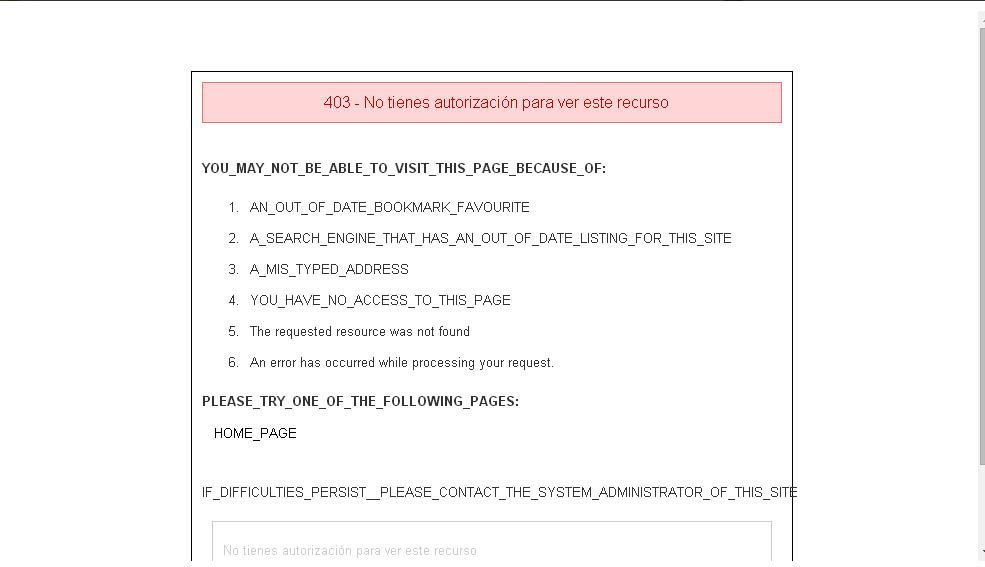
Task: Select the YOU_MAY_NOT_BE_ABLE_TO_VISIT_THIS_PAGE heading
Action: tap(404, 168)
